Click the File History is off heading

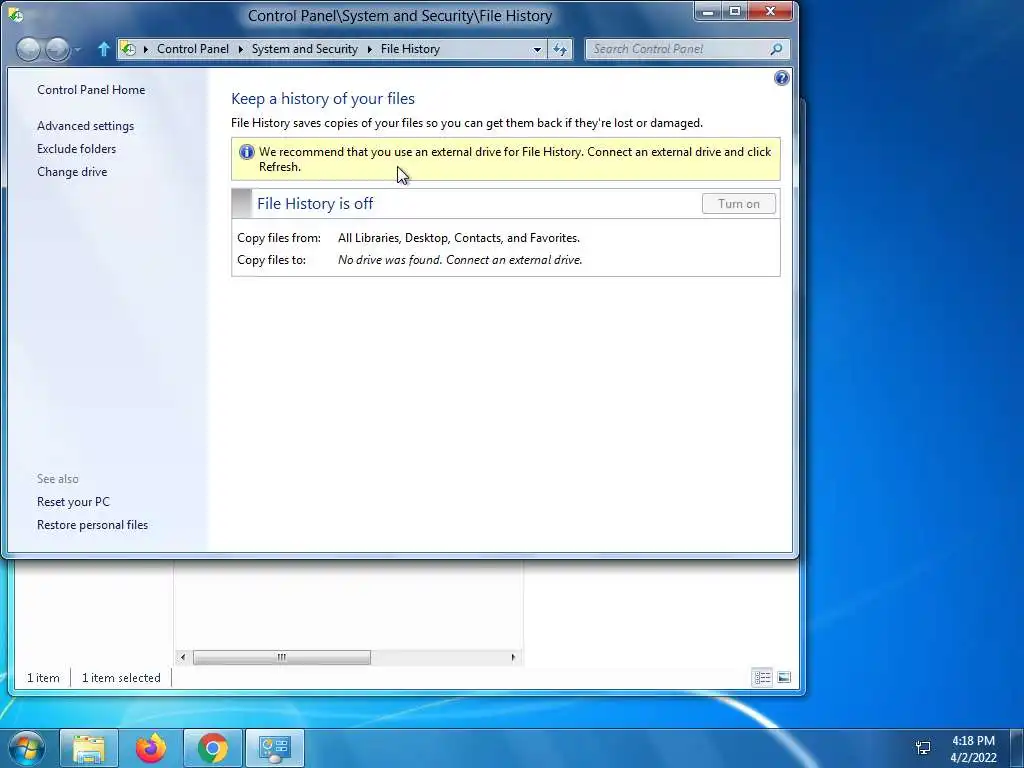point(315,203)
